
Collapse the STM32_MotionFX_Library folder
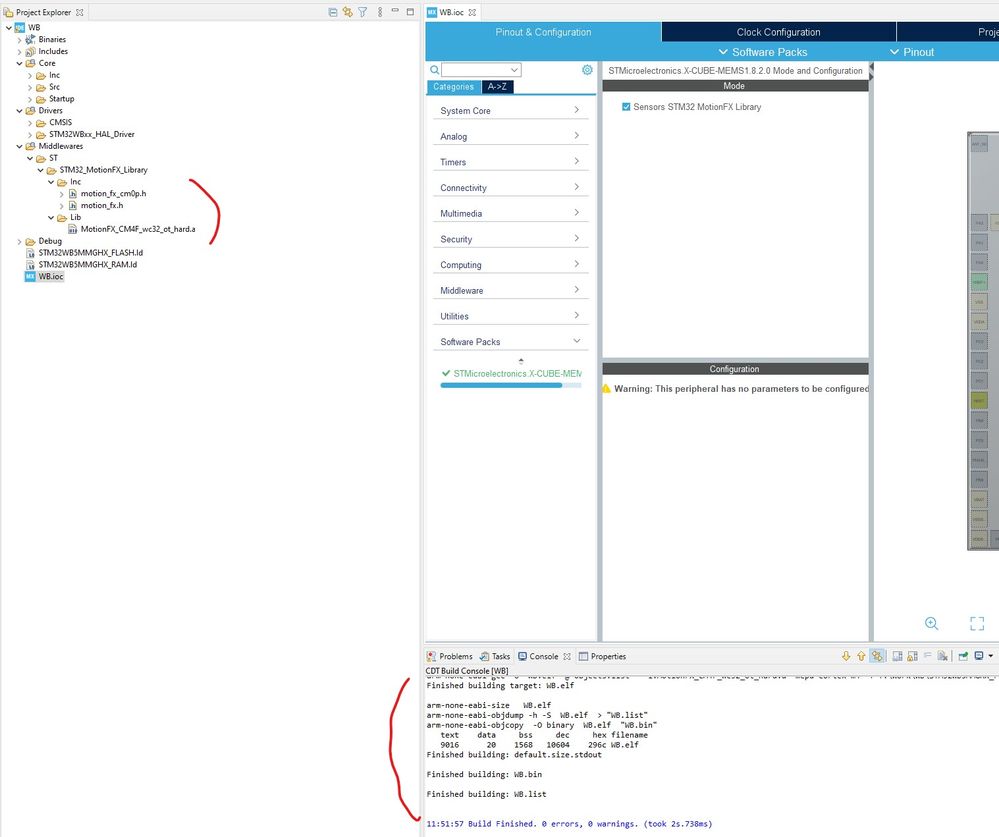[x=40, y=170]
